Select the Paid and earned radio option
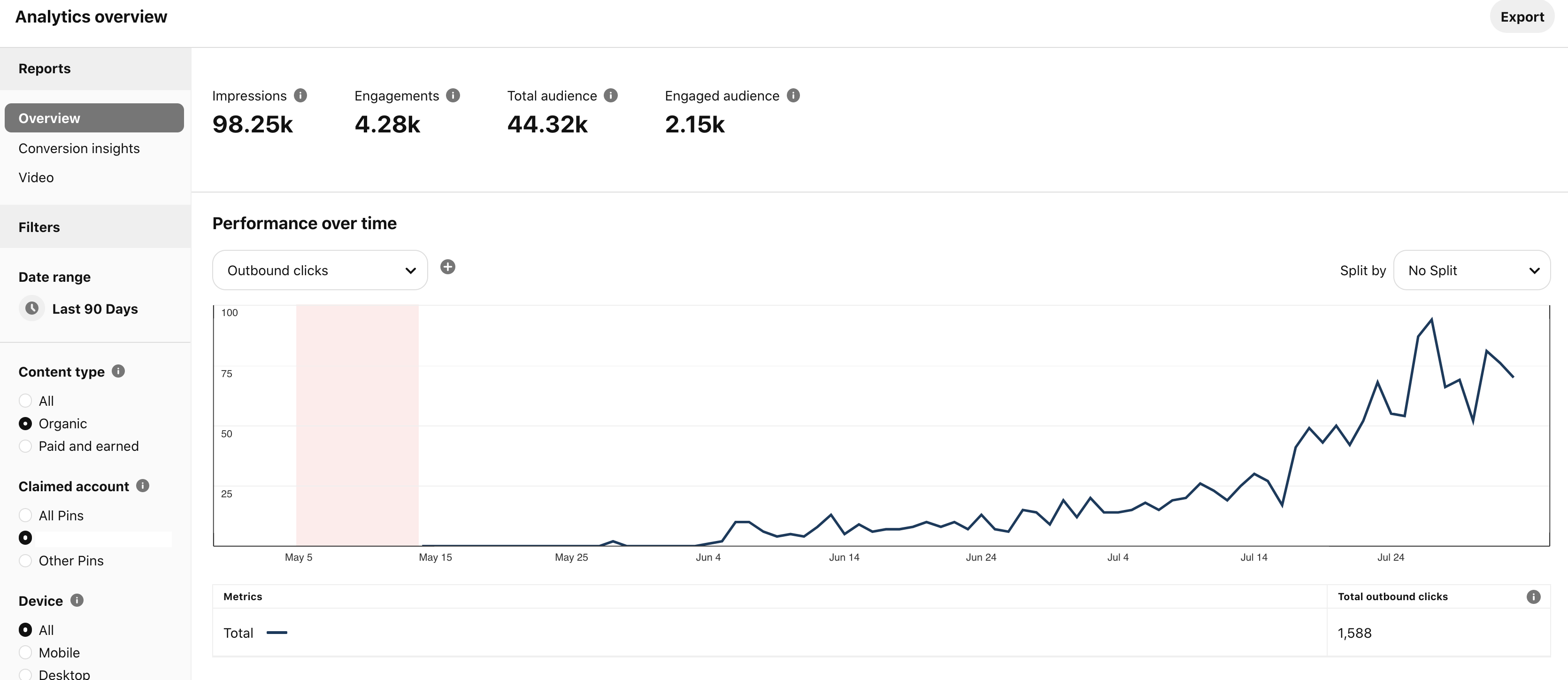The height and width of the screenshot is (680, 1568). click(25, 446)
